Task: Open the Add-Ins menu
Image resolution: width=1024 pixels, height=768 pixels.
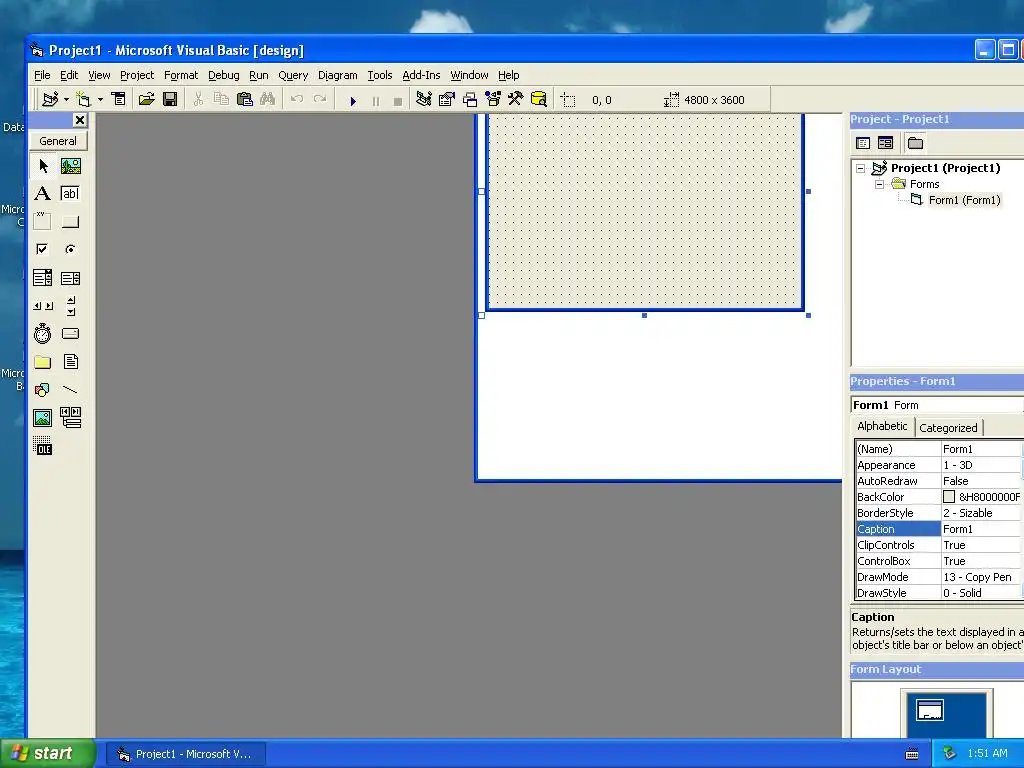Action: [x=421, y=75]
